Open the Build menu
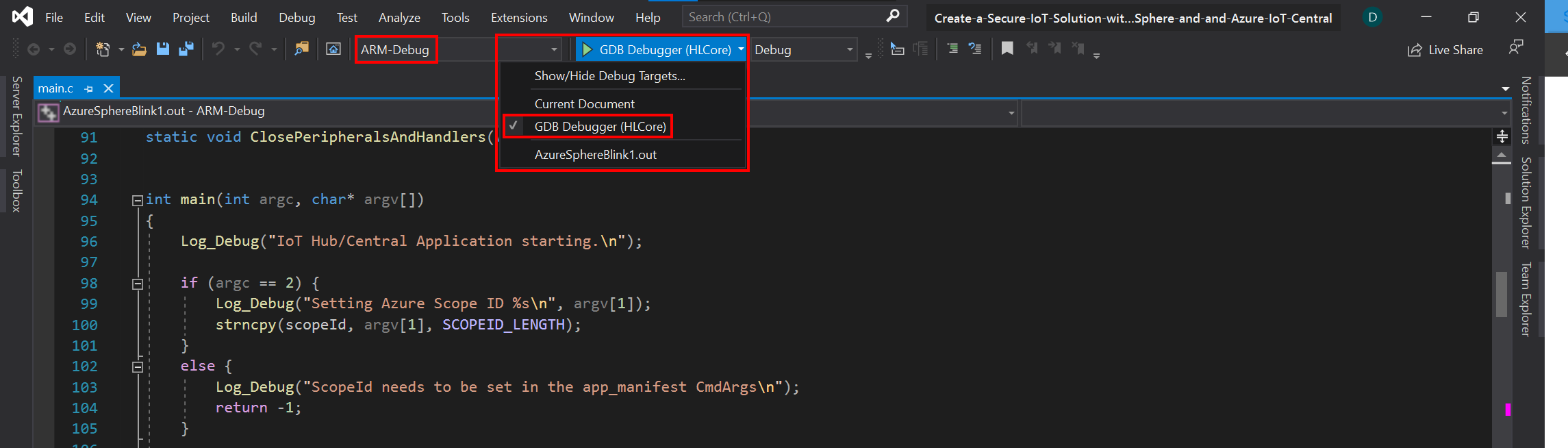This screenshot has width=1568, height=448. [x=244, y=18]
